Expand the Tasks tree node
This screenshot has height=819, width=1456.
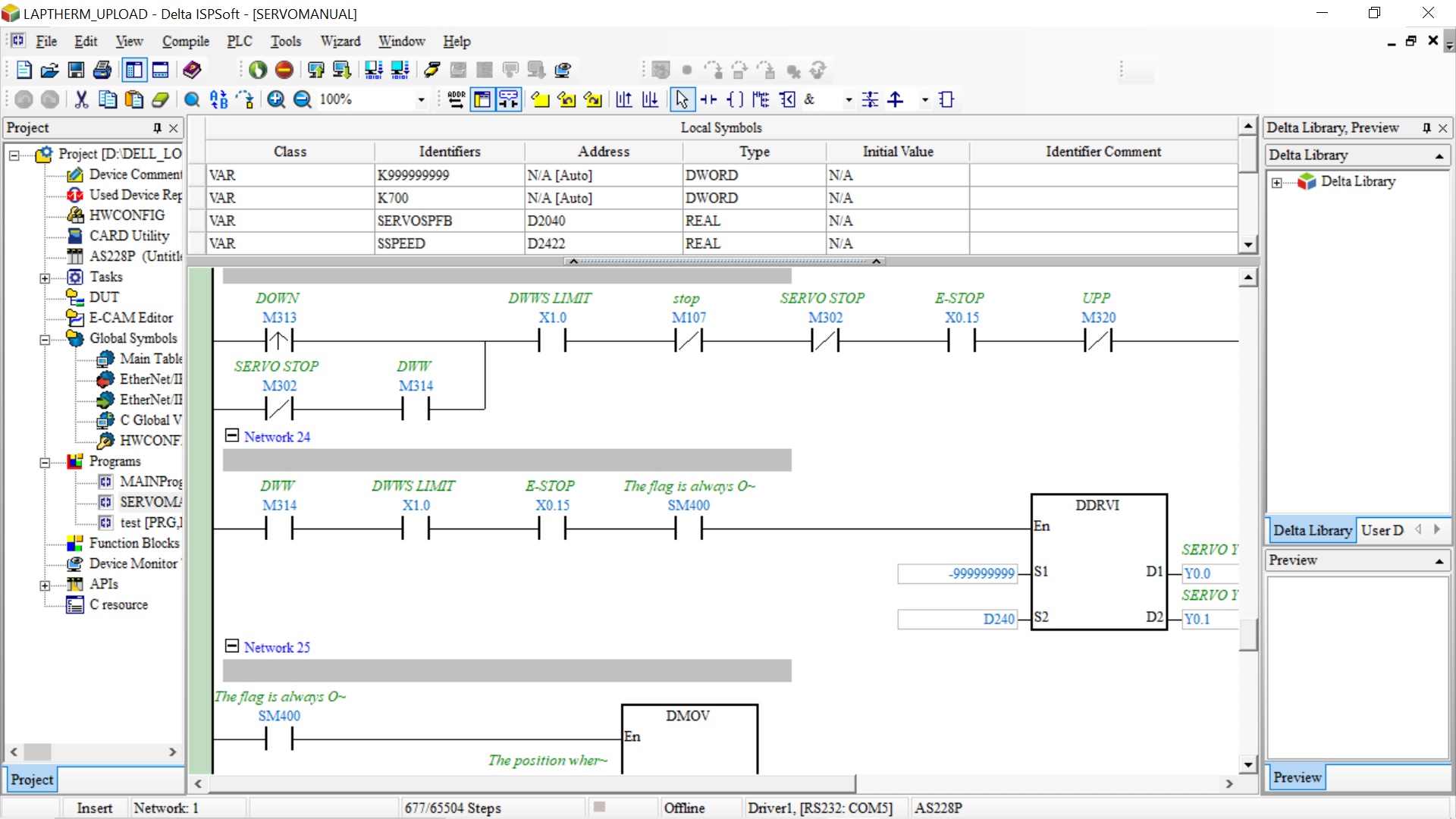45,278
